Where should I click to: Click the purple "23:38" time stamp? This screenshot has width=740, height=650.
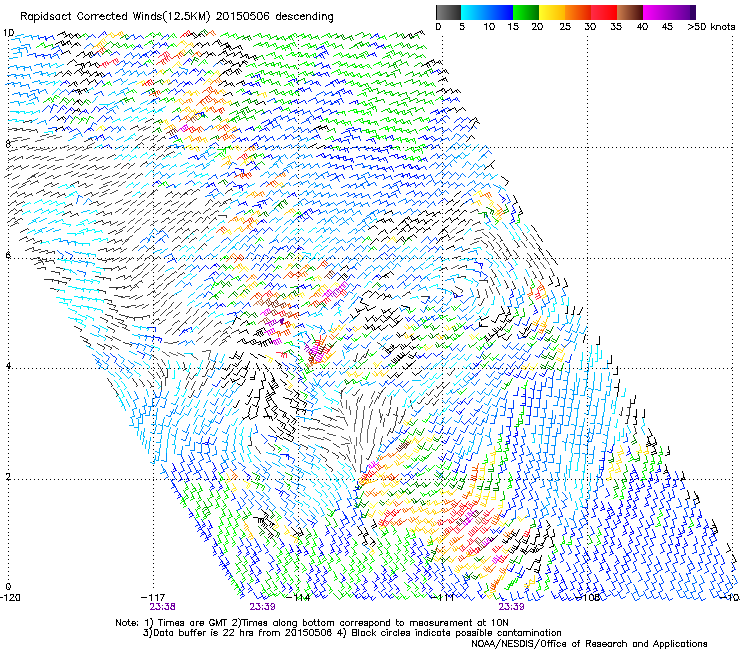(x=162, y=607)
